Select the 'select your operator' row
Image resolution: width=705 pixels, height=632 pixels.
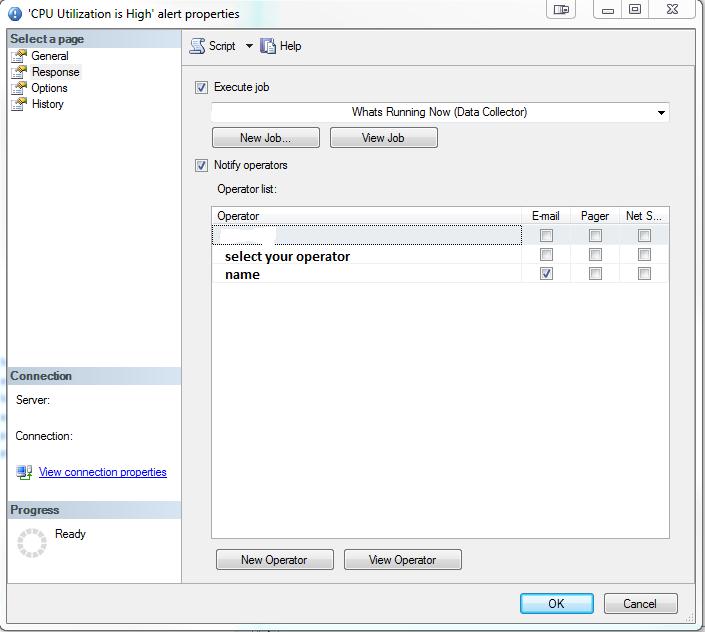click(x=366, y=255)
